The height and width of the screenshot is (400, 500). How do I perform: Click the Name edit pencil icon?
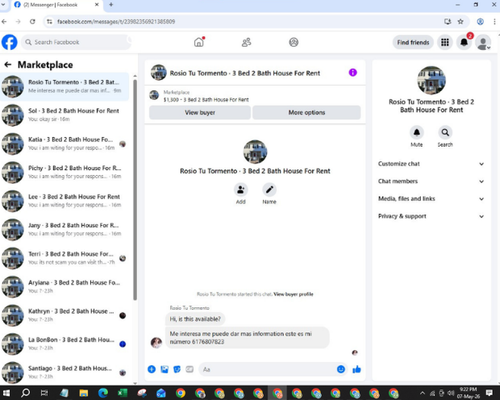point(269,190)
